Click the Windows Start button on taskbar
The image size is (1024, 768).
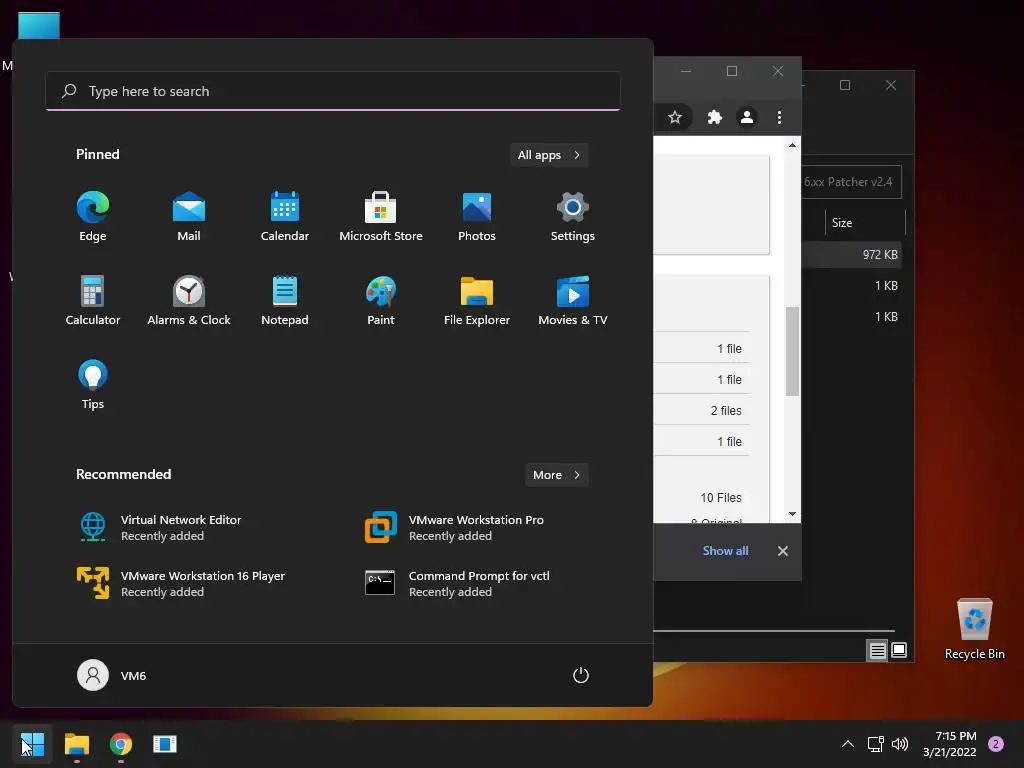coord(32,744)
